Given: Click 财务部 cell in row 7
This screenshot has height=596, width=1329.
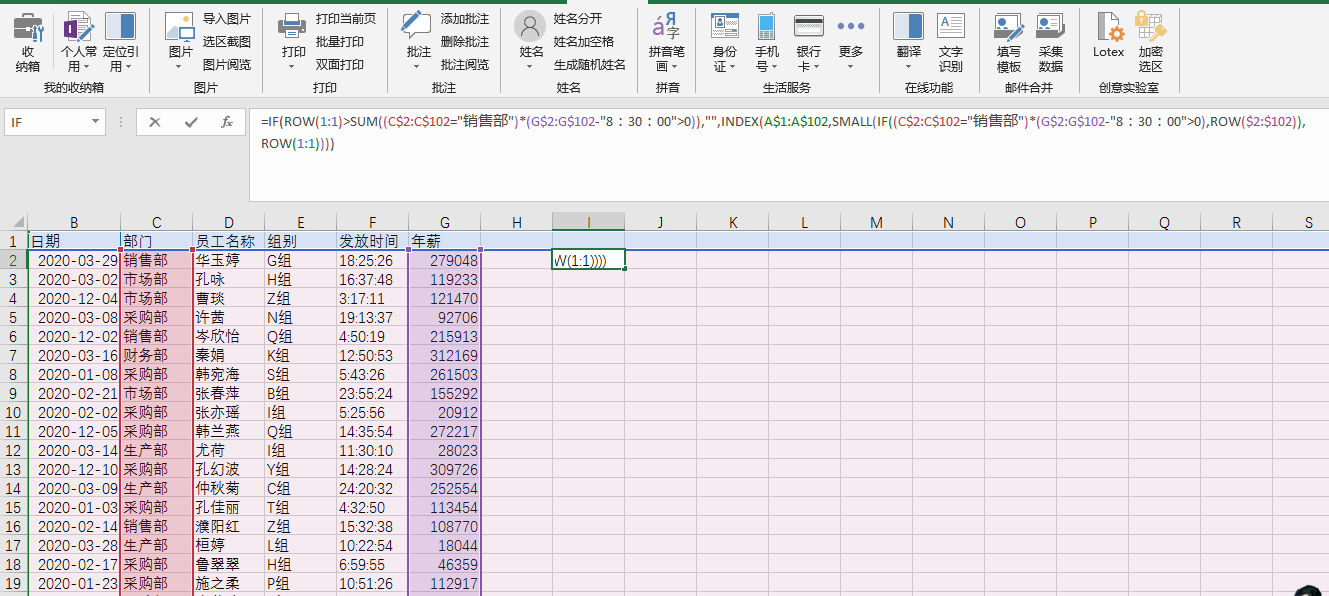Looking at the screenshot, I should (x=156, y=355).
